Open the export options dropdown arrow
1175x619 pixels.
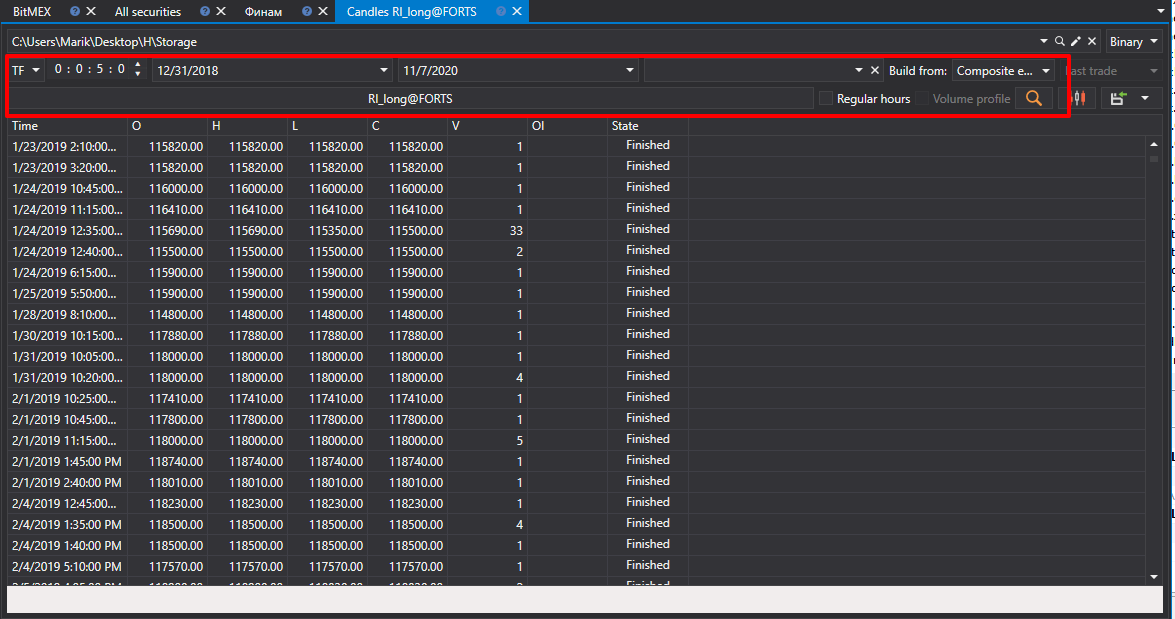[1144, 98]
